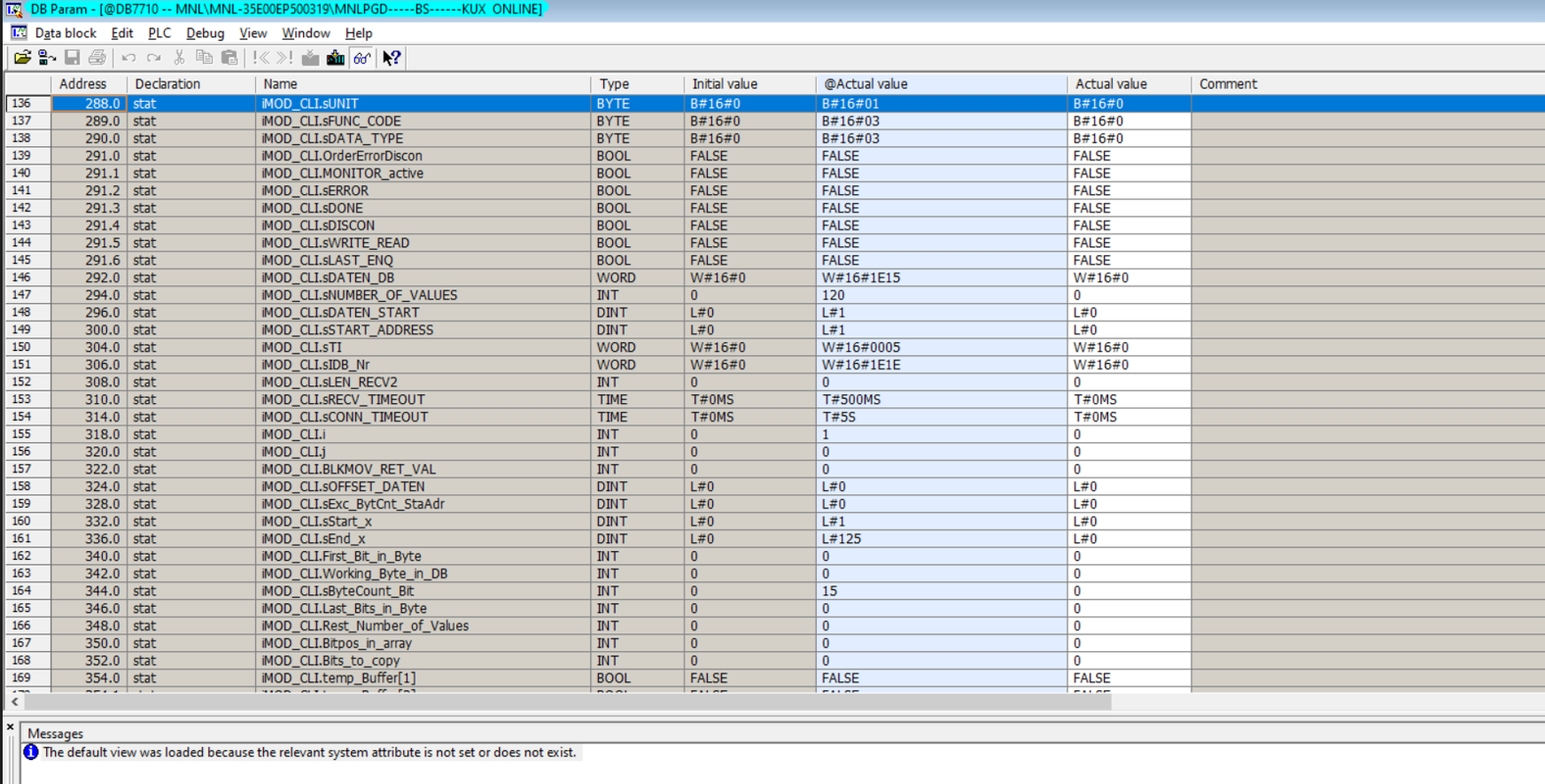Image resolution: width=1545 pixels, height=784 pixels.
Task: Open the Data block menu
Action: click(x=65, y=33)
